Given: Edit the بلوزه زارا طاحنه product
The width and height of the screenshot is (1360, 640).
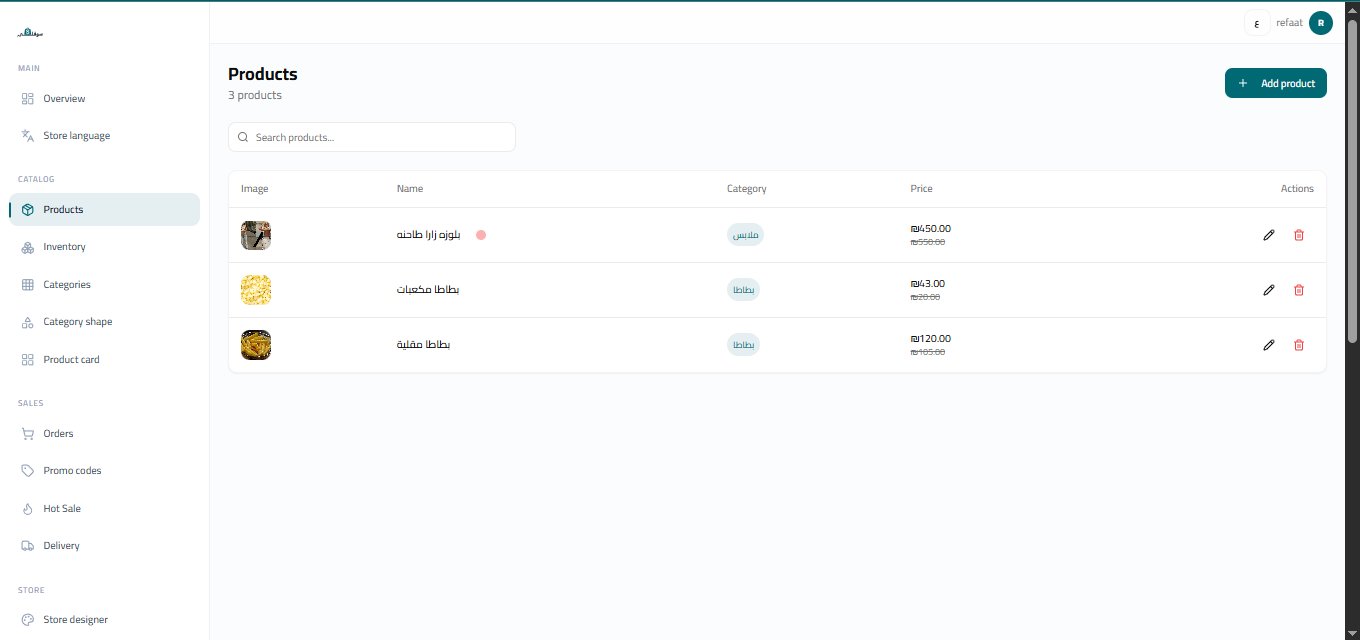Looking at the screenshot, I should point(1269,235).
